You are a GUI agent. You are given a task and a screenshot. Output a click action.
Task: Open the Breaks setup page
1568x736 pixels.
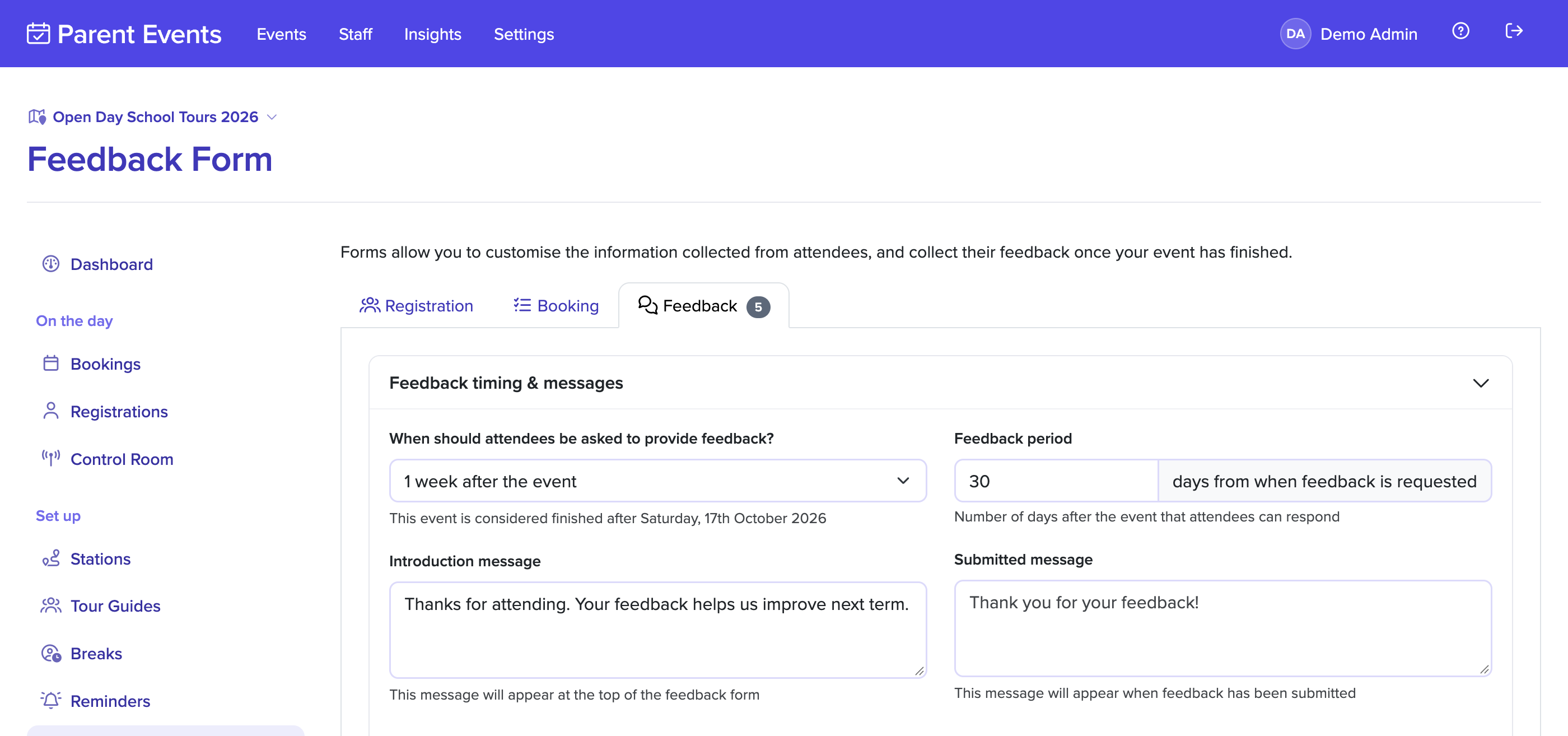pos(96,653)
